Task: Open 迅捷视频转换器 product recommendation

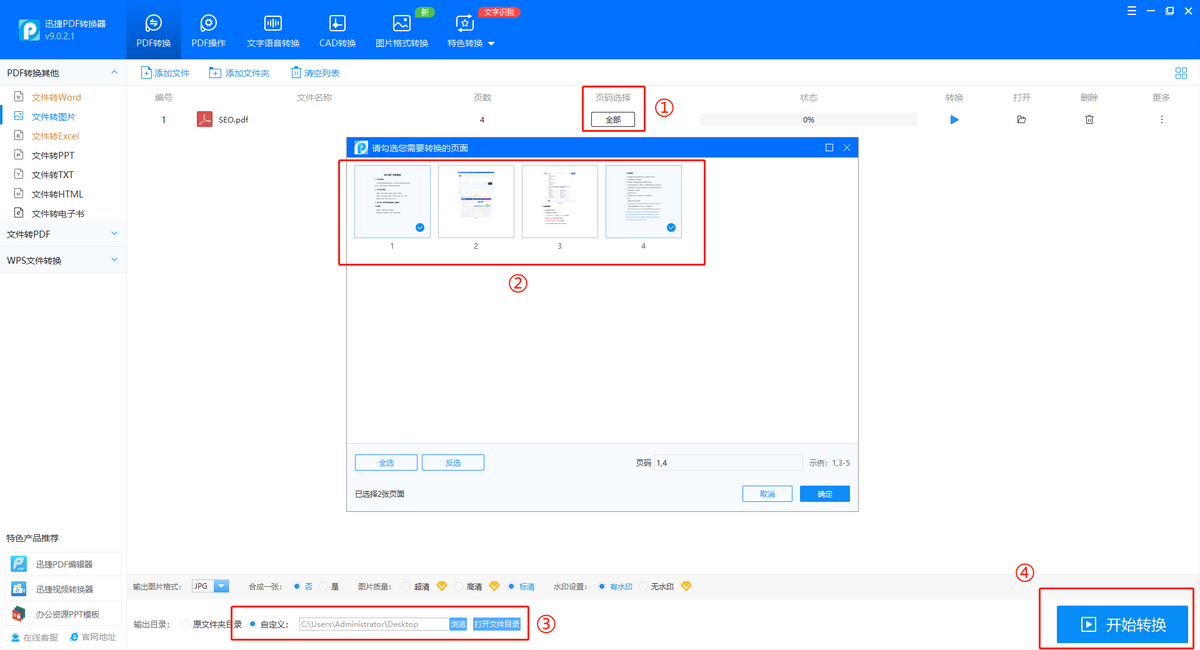Action: [64, 589]
